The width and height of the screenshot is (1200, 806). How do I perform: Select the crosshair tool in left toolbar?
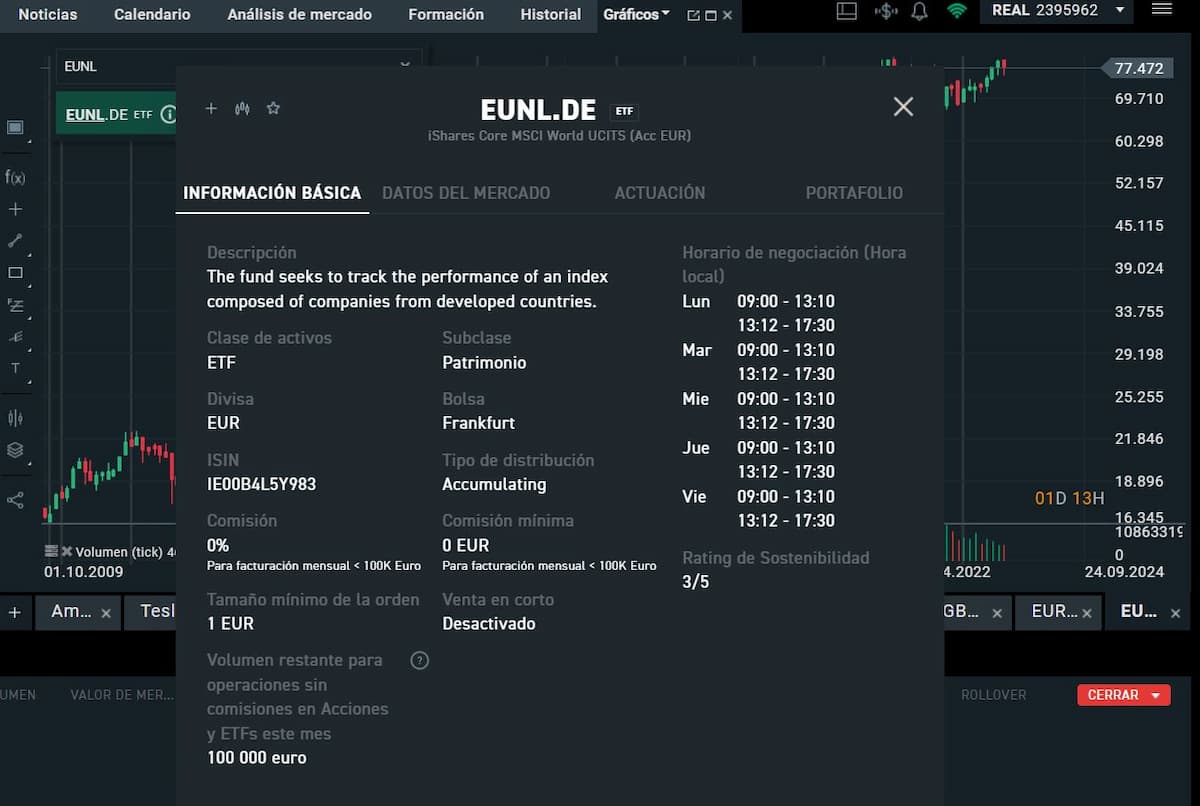coord(15,210)
